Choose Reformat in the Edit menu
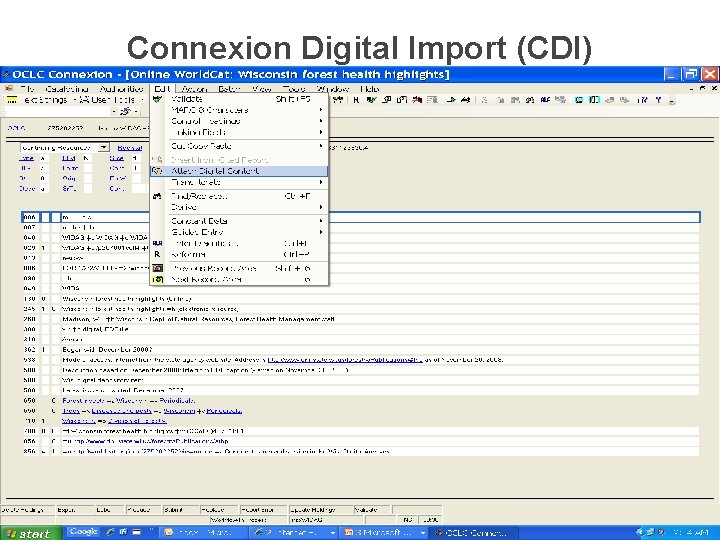720x540 pixels. pos(239,254)
